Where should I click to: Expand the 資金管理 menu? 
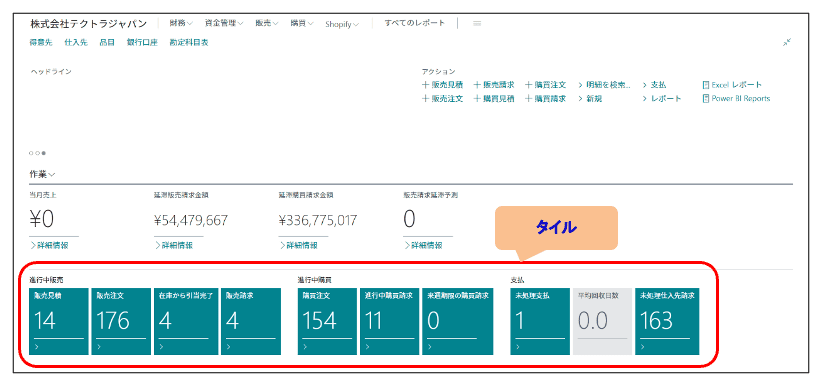[224, 24]
